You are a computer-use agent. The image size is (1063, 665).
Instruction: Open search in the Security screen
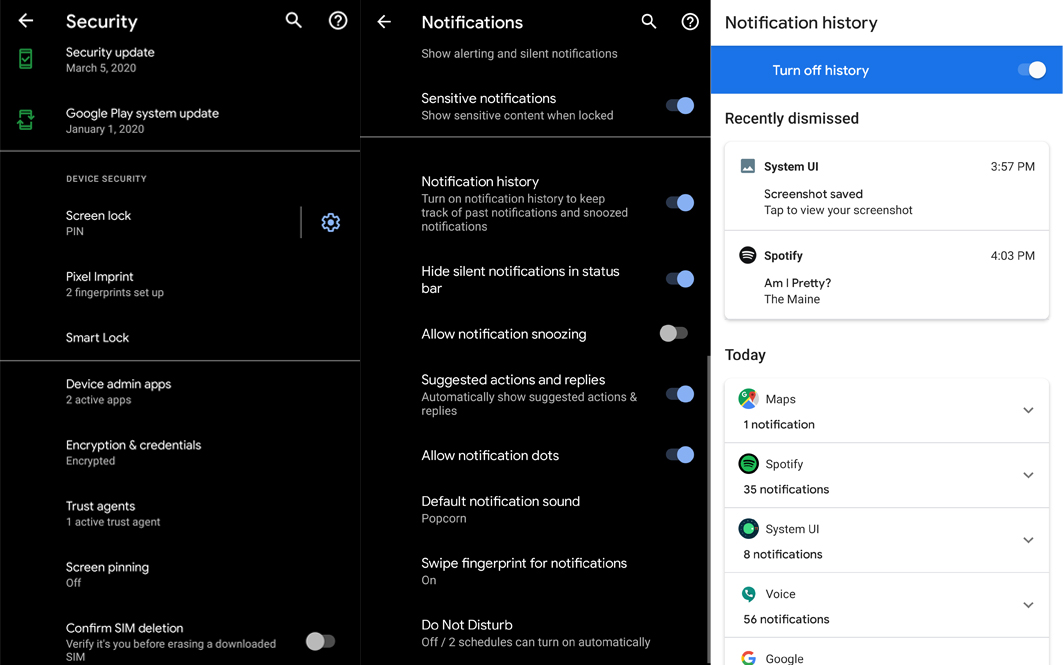pos(294,20)
